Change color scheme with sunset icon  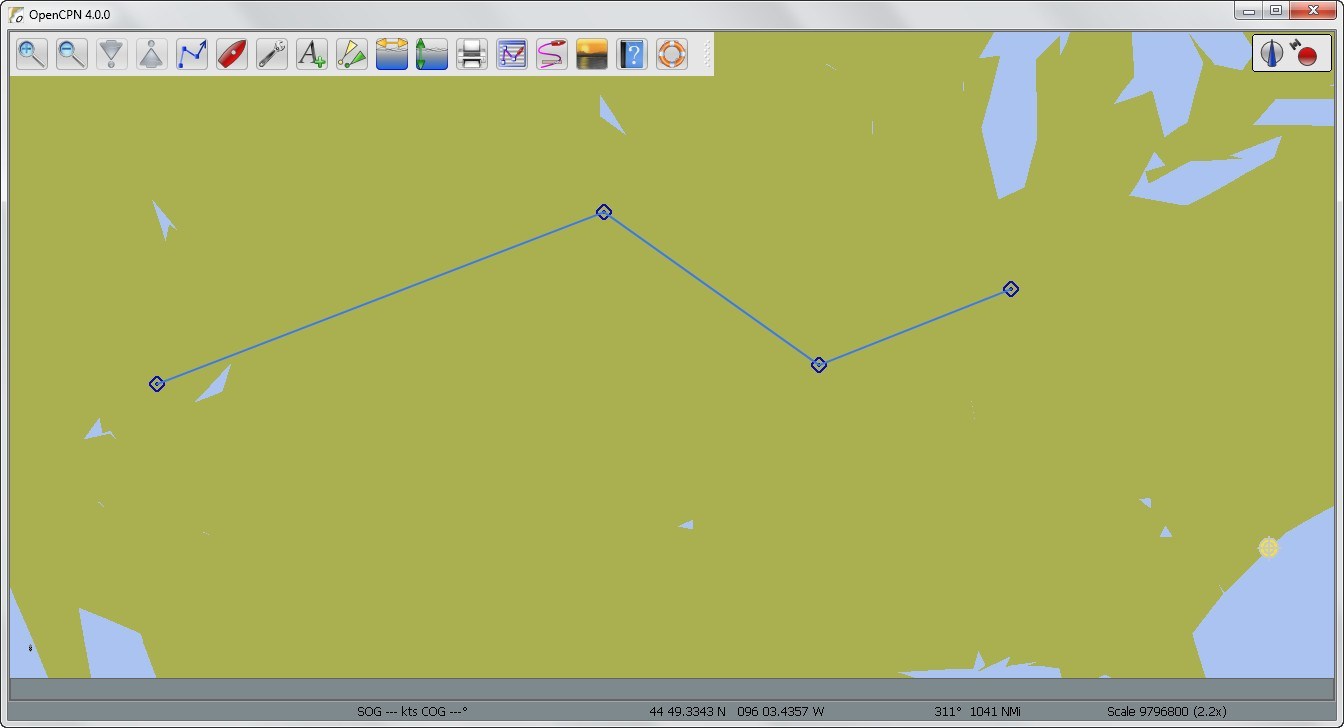click(592, 54)
